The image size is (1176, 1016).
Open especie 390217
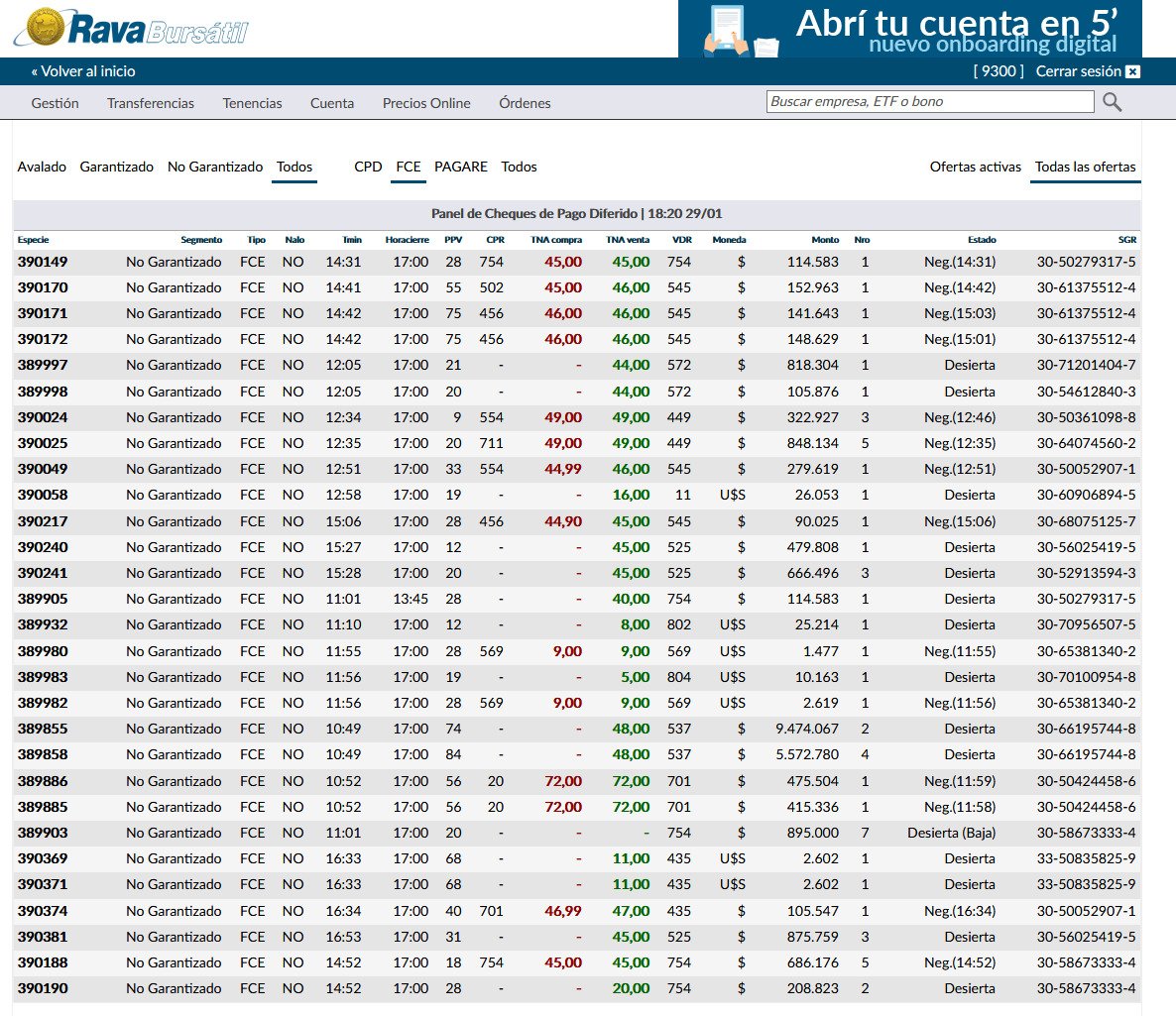tap(42, 521)
